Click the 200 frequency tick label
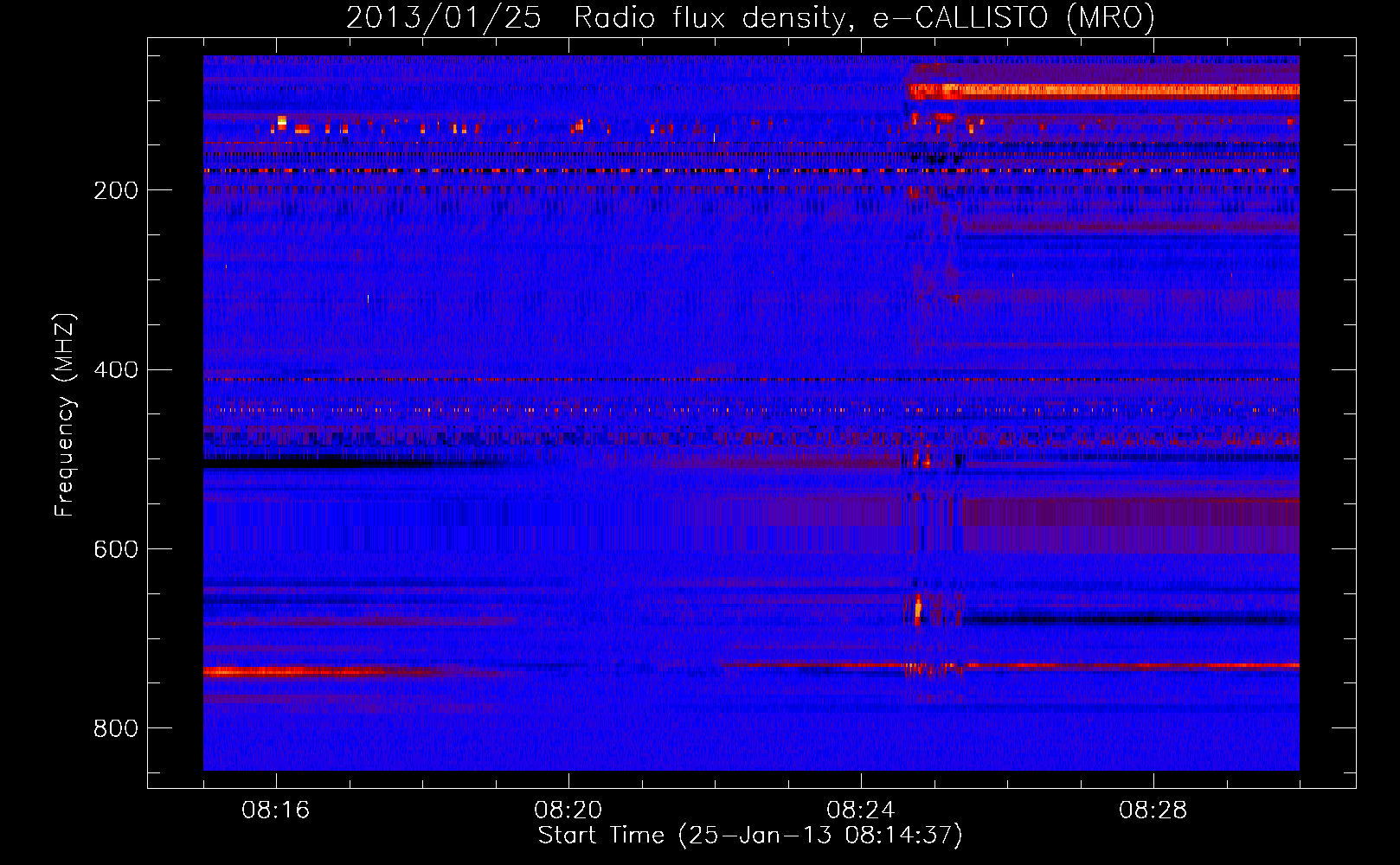Image resolution: width=1400 pixels, height=865 pixels. (116, 190)
